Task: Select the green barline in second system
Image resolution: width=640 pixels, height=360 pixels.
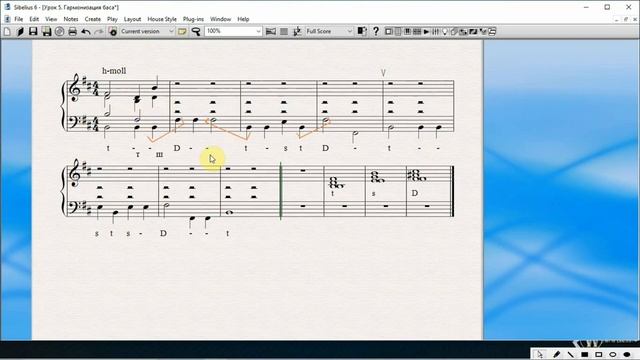Action: [x=281, y=191]
